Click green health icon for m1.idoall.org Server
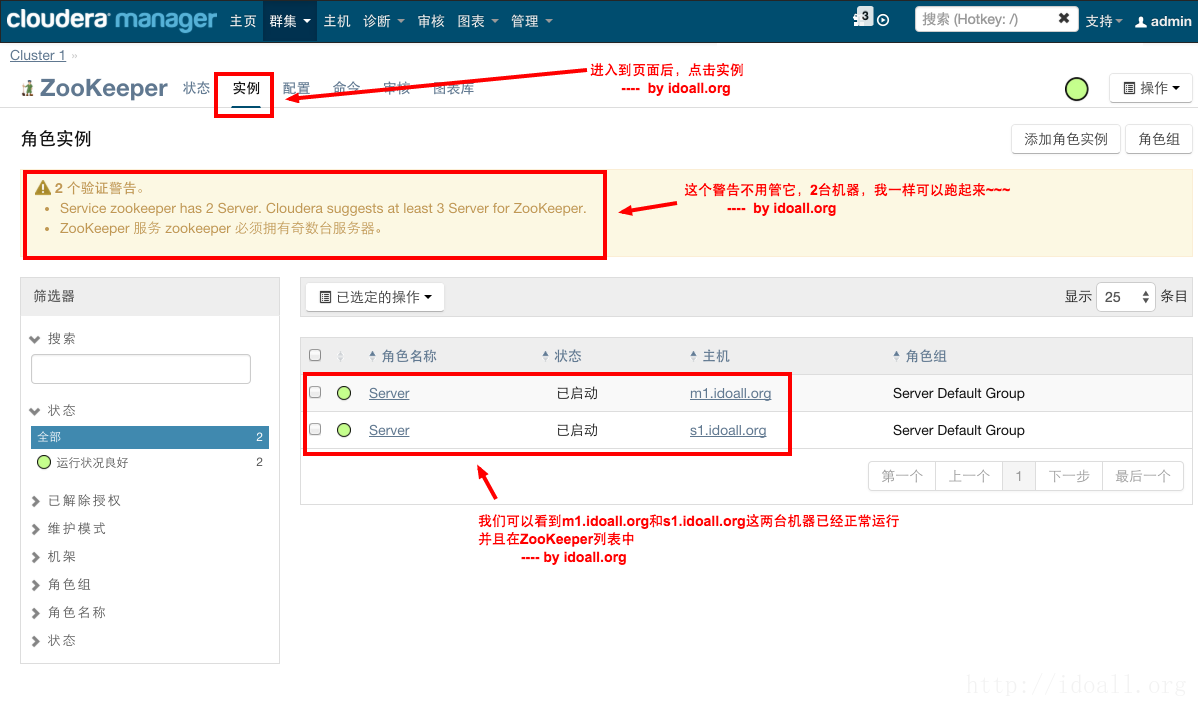 (x=344, y=394)
